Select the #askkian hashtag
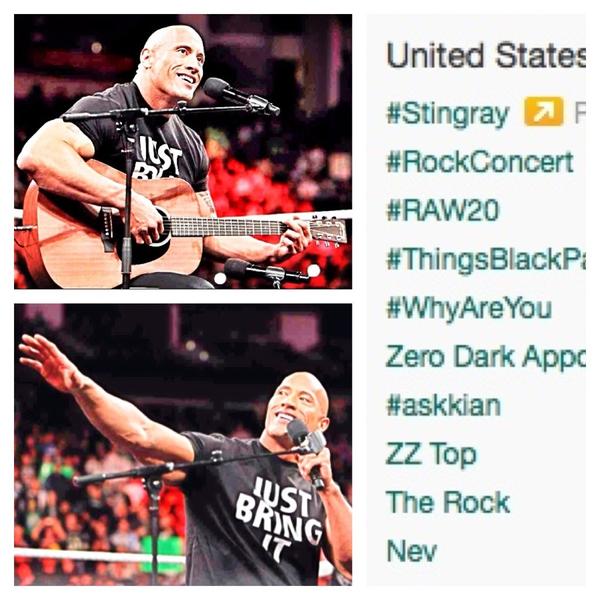The width and height of the screenshot is (600, 600). click(444, 406)
